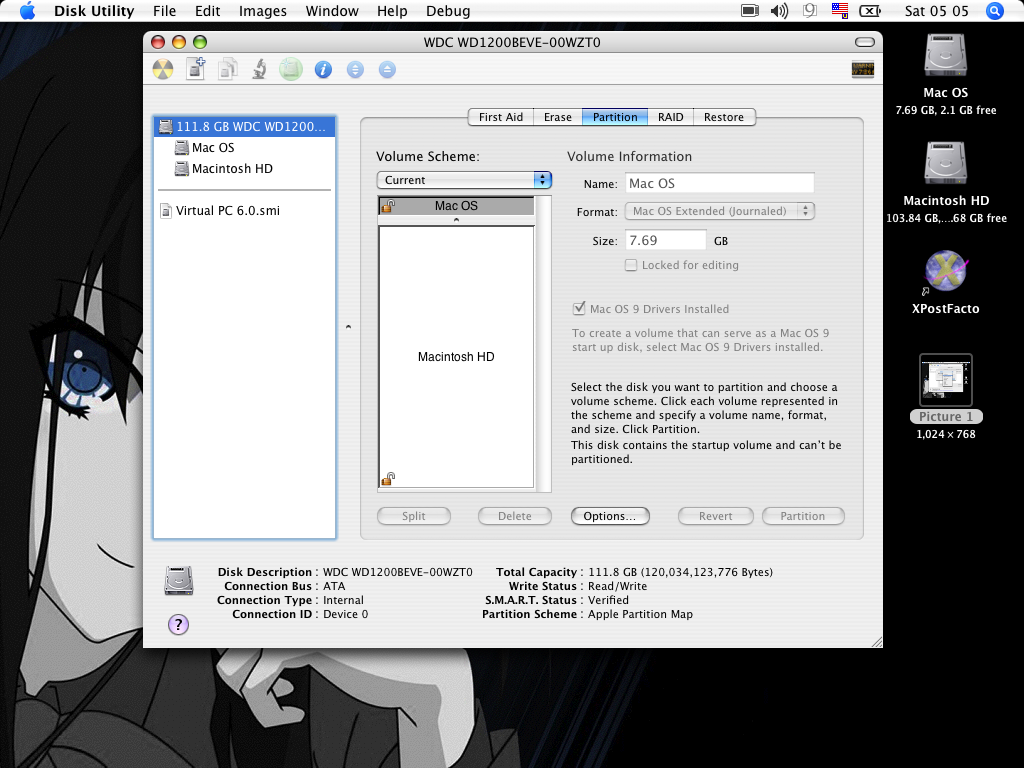Viewport: 1024px width, 768px height.
Task: Select Macintosh HD volume in sidebar
Action: [x=244, y=168]
